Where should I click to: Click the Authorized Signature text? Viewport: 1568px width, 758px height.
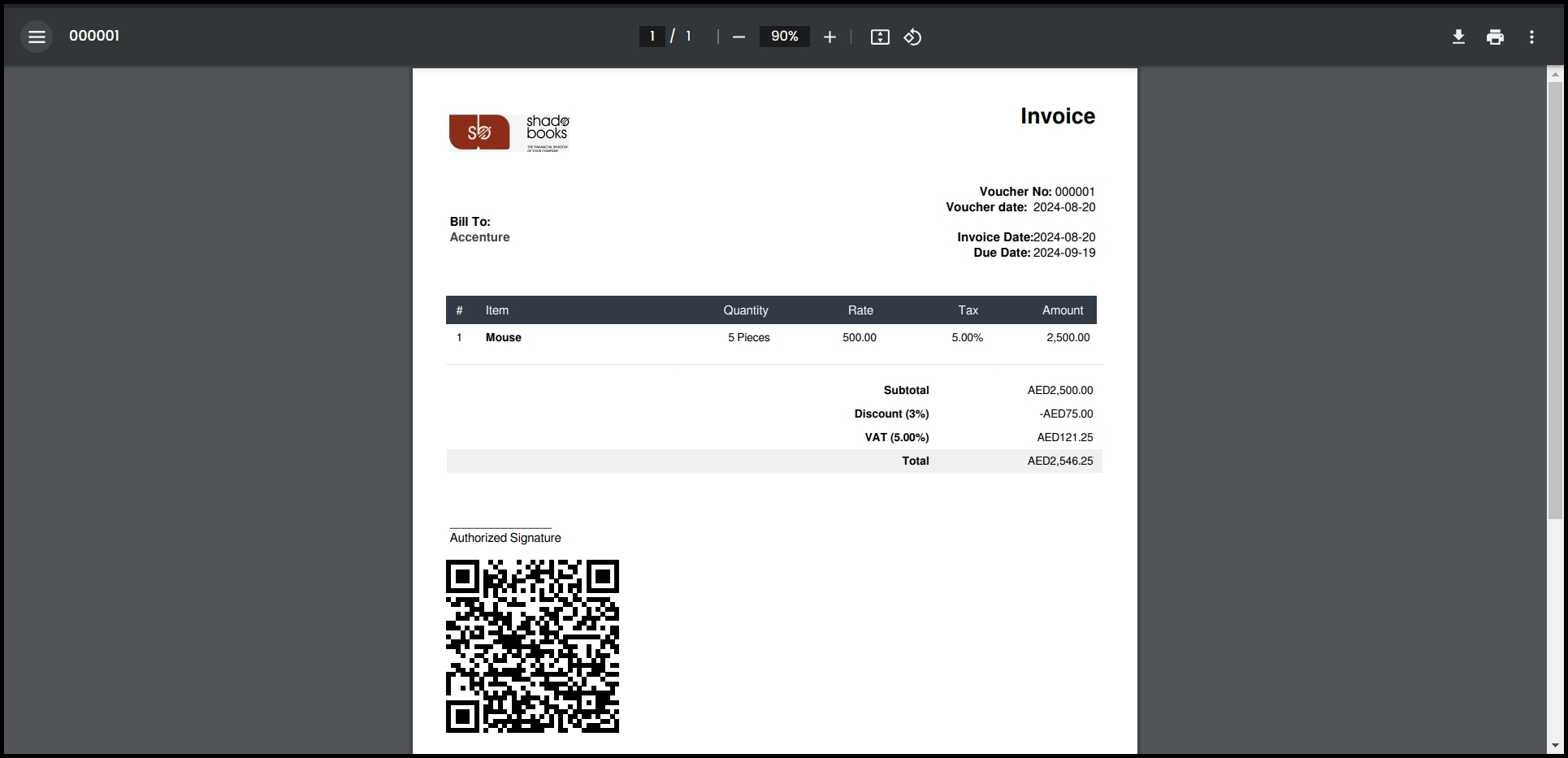coord(505,538)
